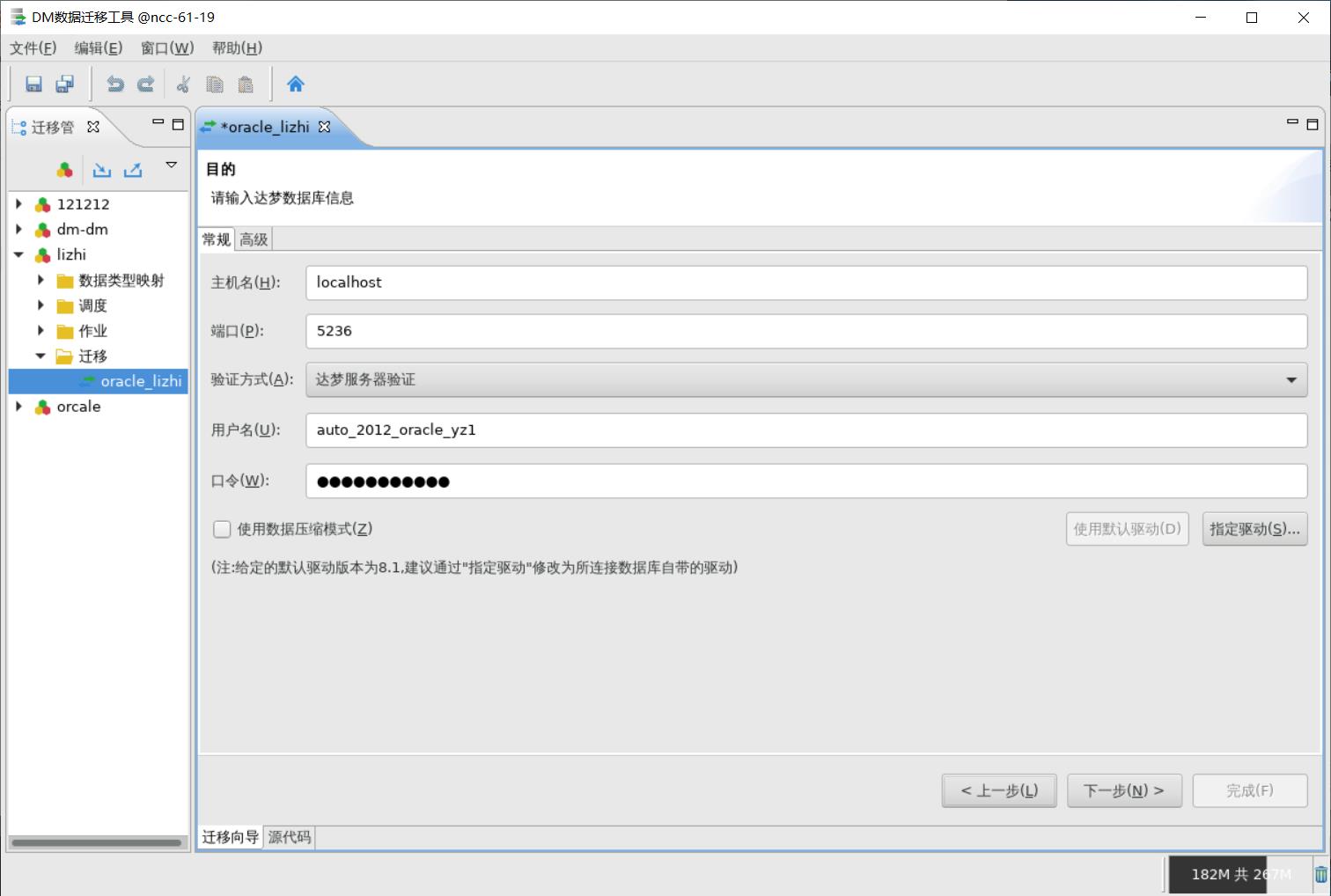Close the 迁移管 panel tab
The image size is (1331, 896).
(93, 127)
